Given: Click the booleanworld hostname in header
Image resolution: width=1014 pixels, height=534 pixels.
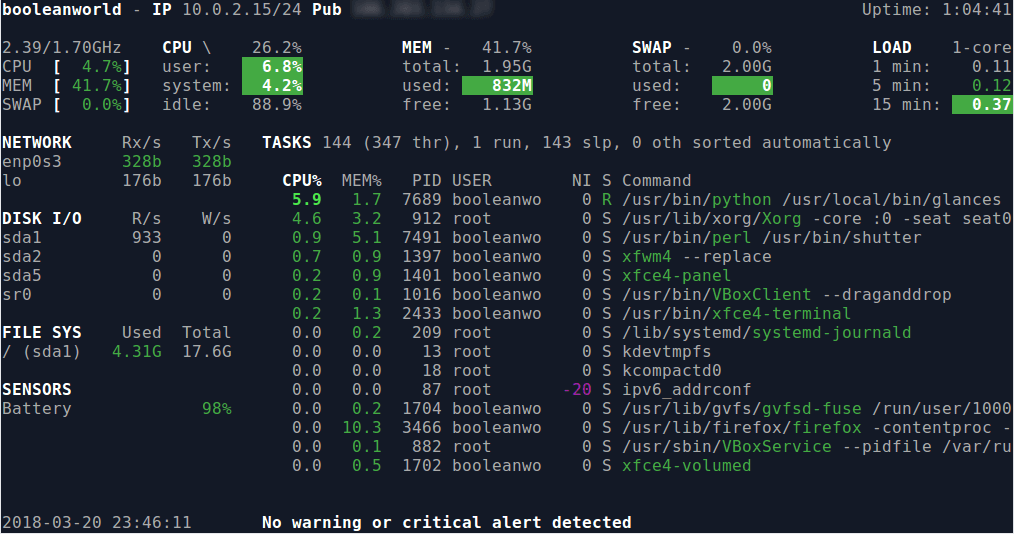Looking at the screenshot, I should (62, 10).
